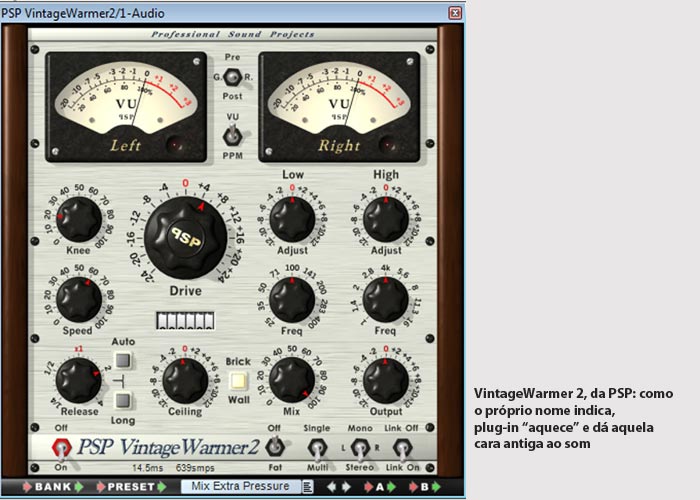The height and width of the screenshot is (500, 700).
Task: Click the High Adjust knob
Action: click(x=386, y=220)
